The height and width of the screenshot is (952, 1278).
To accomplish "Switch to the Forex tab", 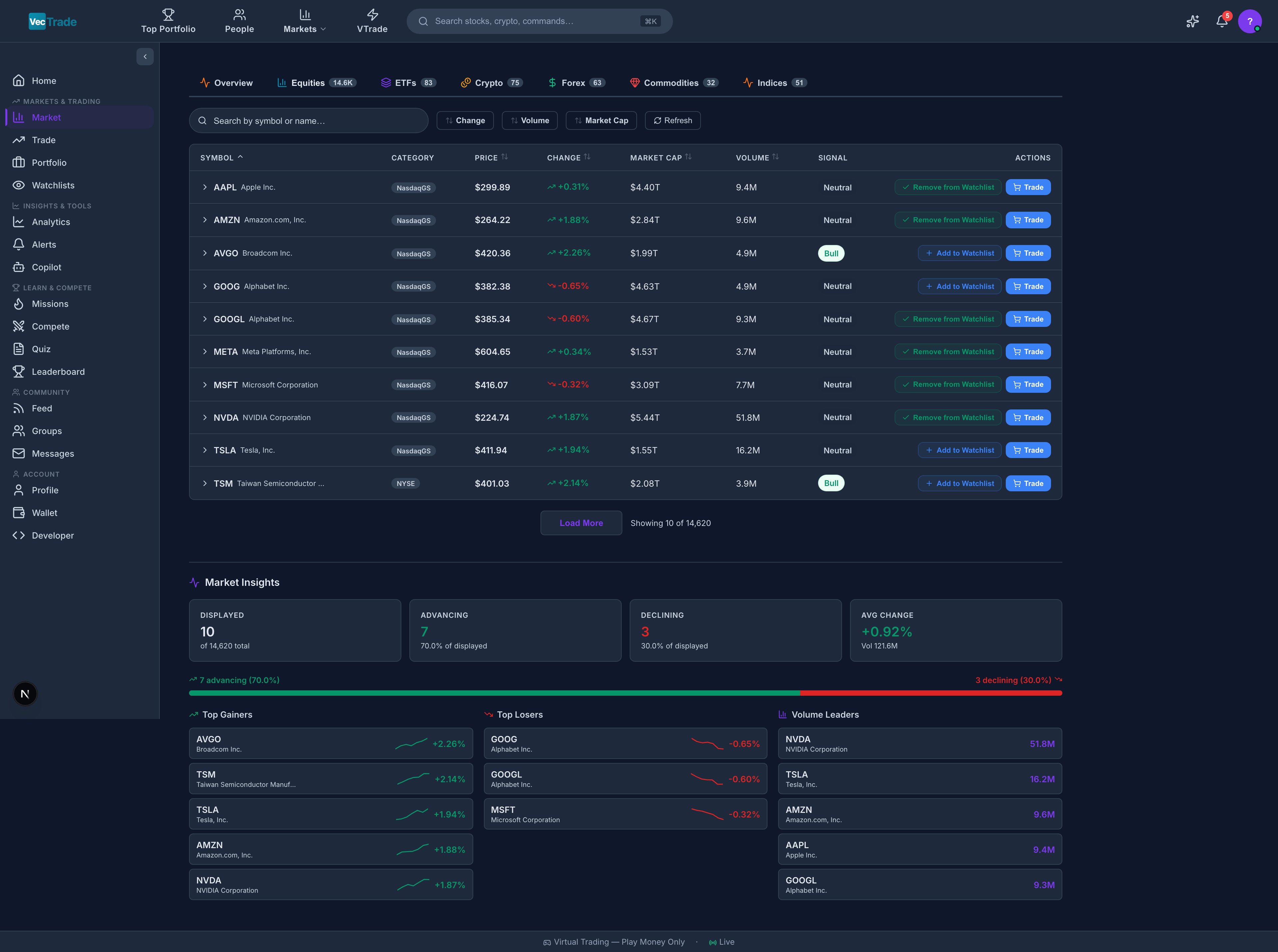I will click(576, 83).
